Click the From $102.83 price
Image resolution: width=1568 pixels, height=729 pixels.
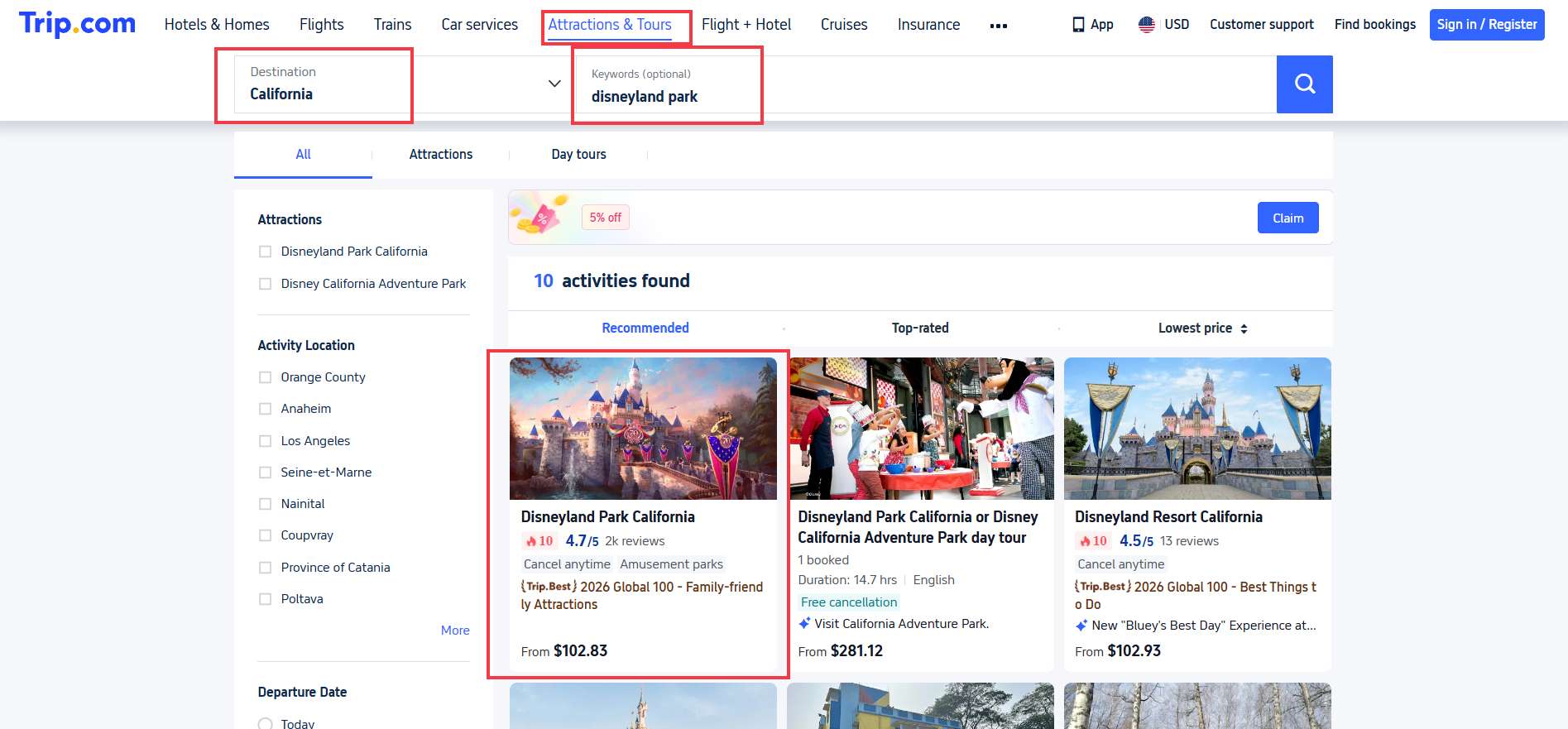click(563, 651)
